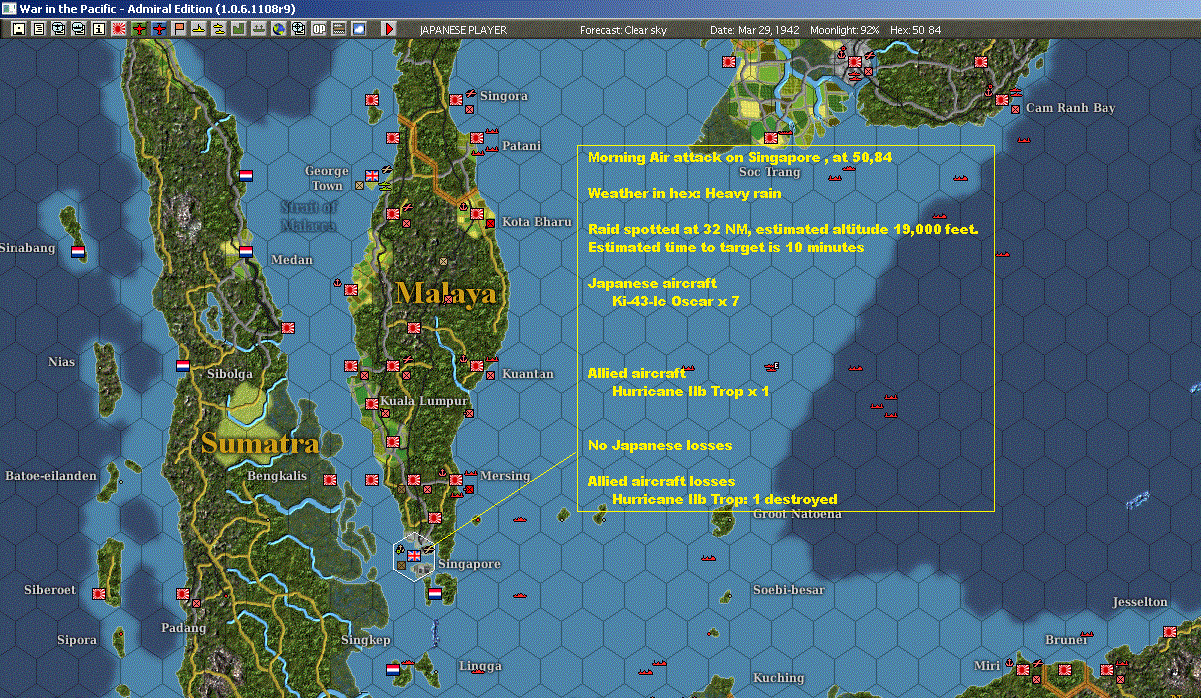
Task: Click the road and rail toolbar icon
Action: pos(338,29)
